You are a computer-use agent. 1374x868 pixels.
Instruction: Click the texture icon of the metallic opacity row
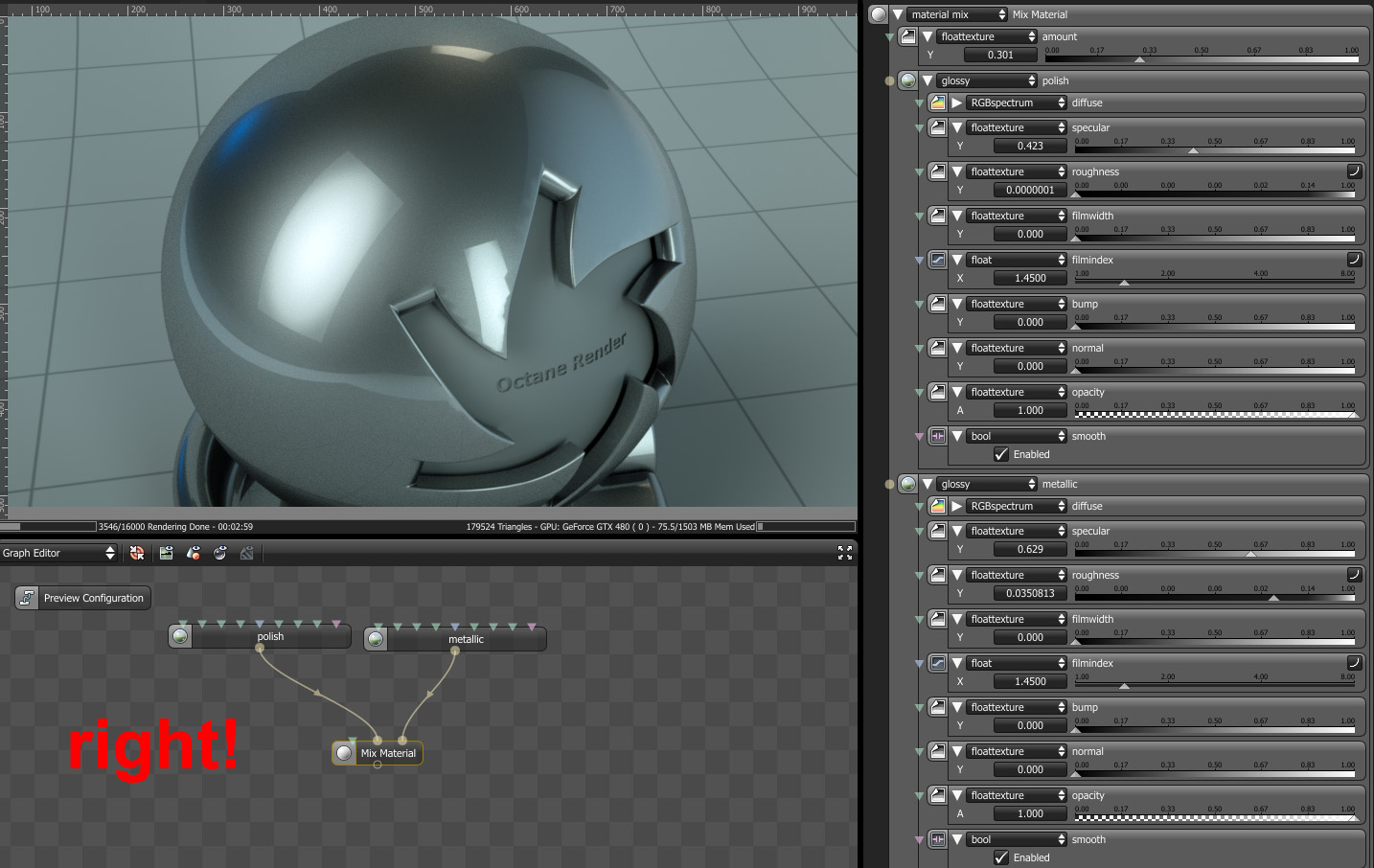(x=937, y=795)
